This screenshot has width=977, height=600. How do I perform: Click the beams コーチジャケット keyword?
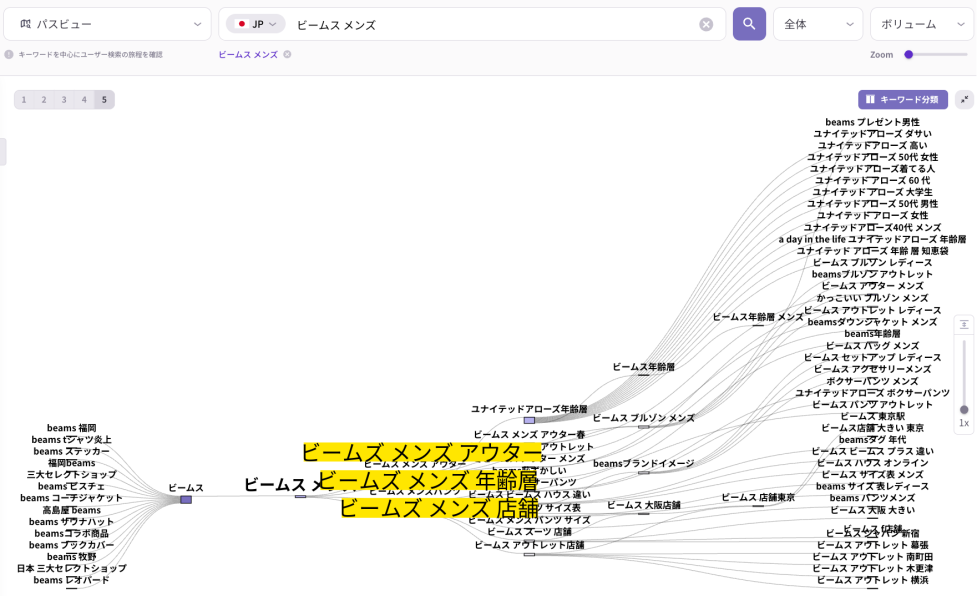72,498
